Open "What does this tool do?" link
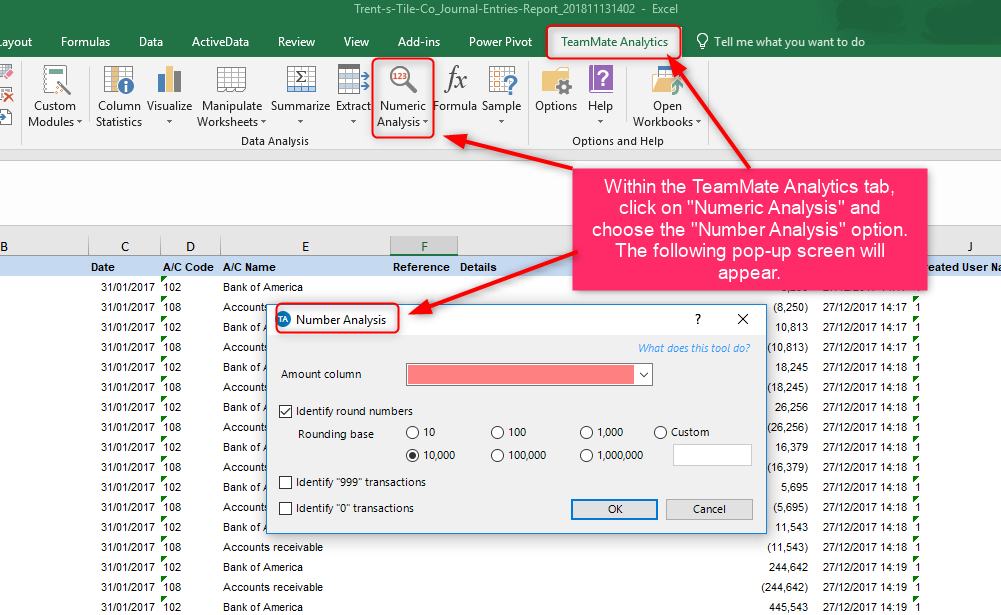1001x615 pixels. [694, 348]
